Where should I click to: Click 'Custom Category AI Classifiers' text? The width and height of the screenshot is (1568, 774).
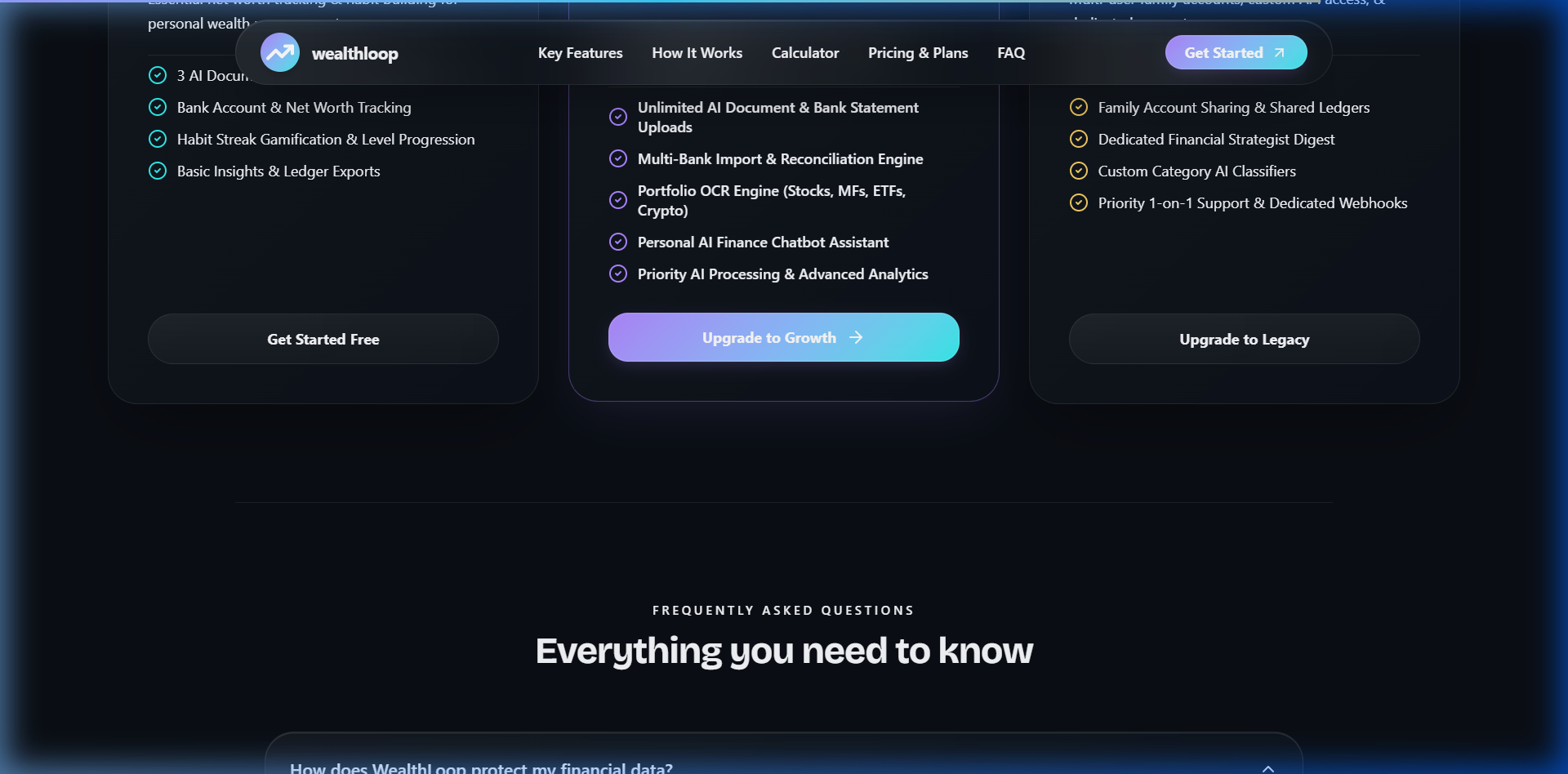click(x=1196, y=171)
